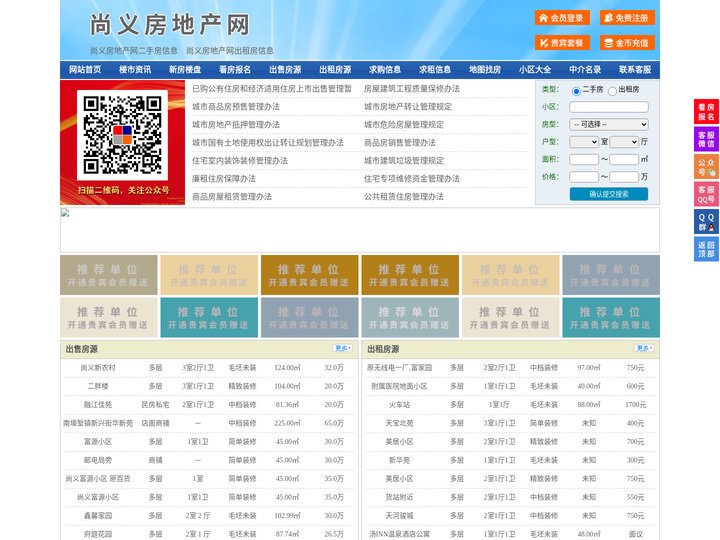Open the 楼市资讯 nav item
Screen dimensions: 720x540
(x=135, y=70)
